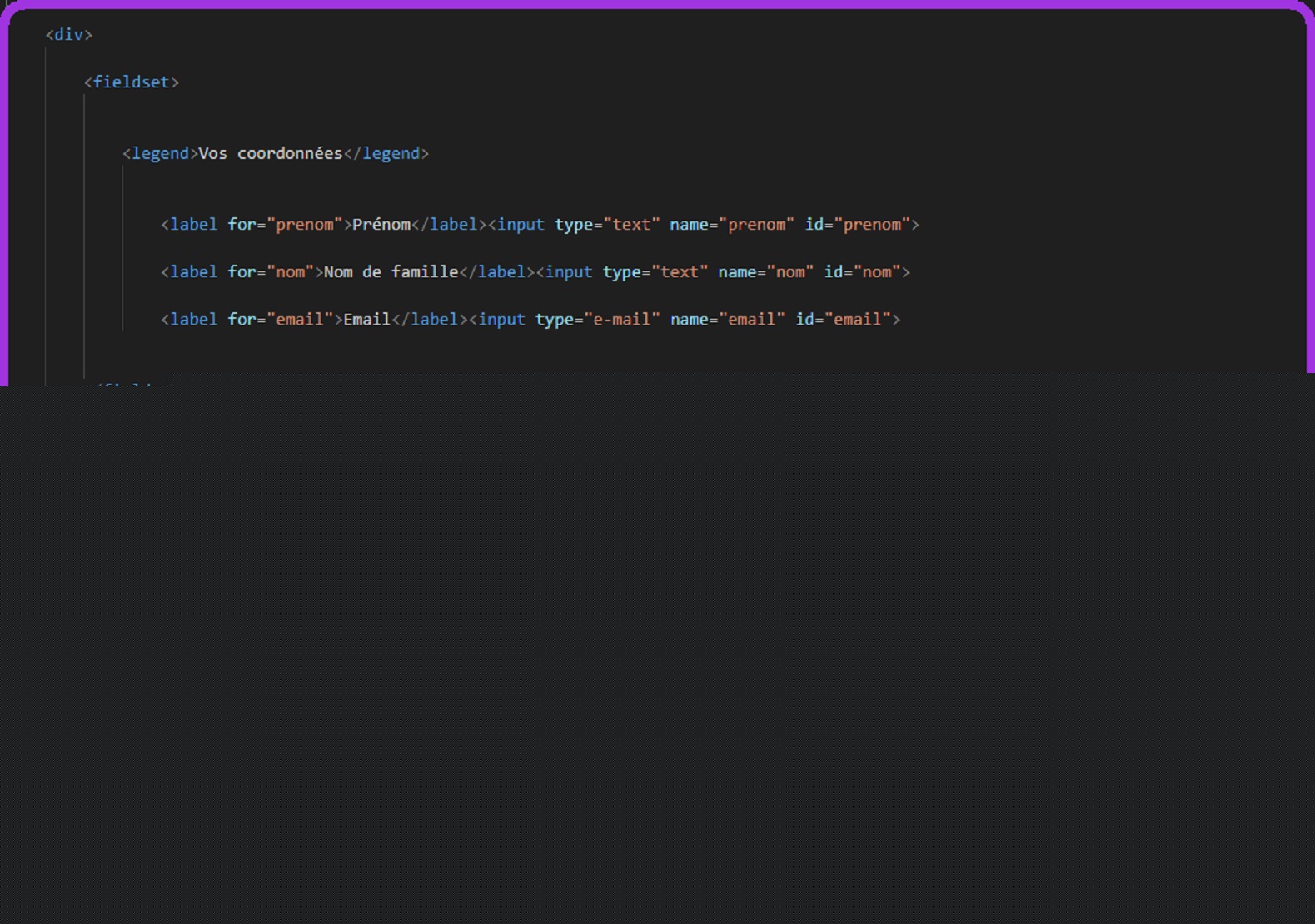Click the input tag on the prenom line
Viewport: 1315px width, 924px height.
[x=521, y=225]
